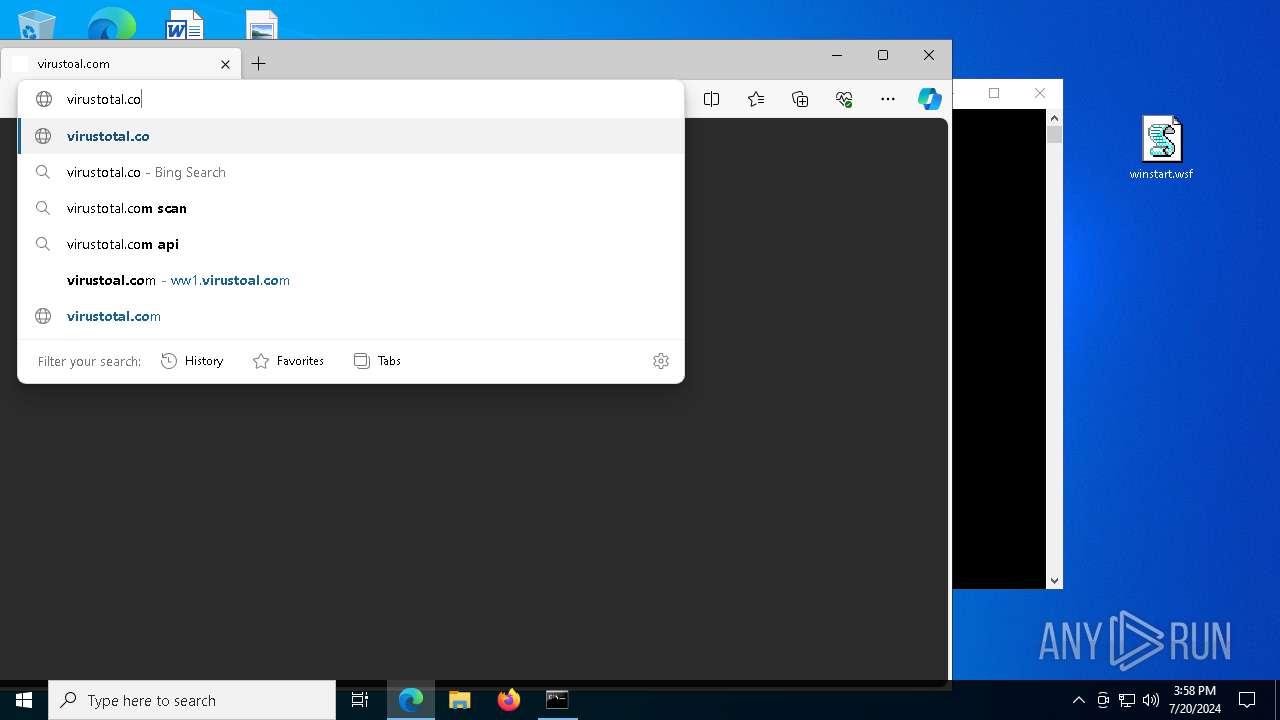
Task: Open Recycle Bin desktop icon
Action: (x=37, y=24)
